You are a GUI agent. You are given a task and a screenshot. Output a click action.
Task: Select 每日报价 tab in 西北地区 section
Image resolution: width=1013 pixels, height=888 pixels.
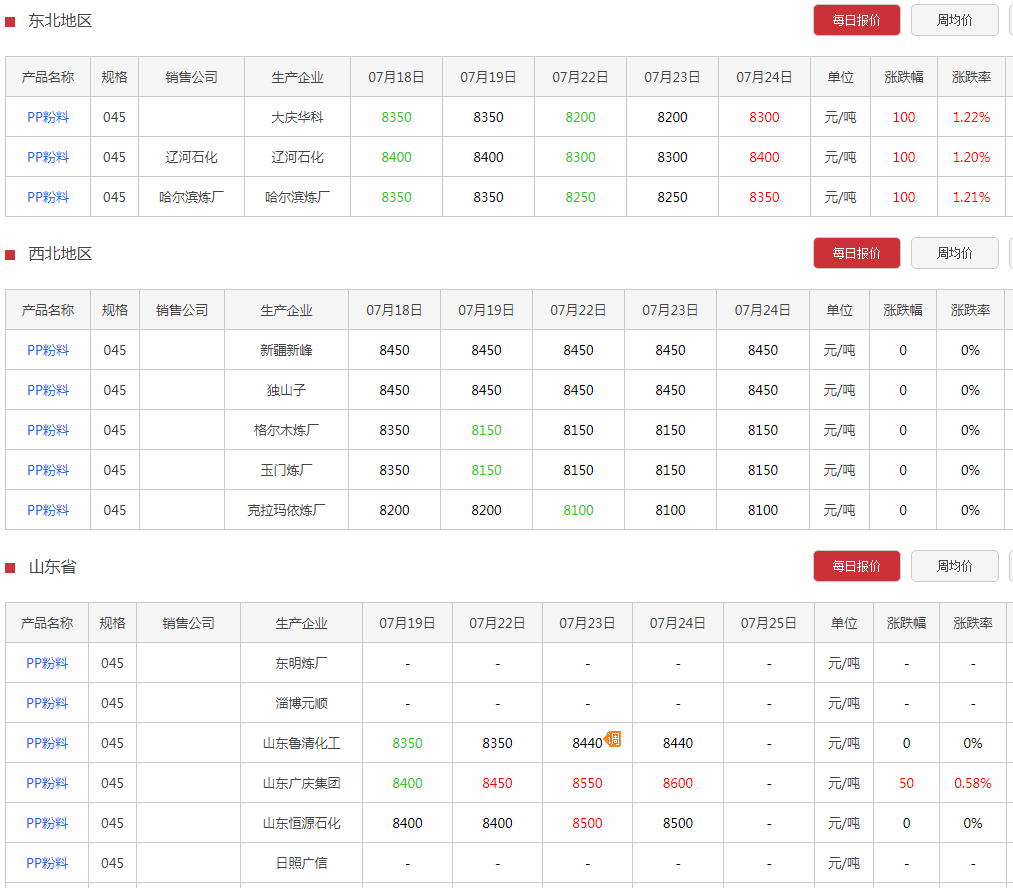pos(857,253)
